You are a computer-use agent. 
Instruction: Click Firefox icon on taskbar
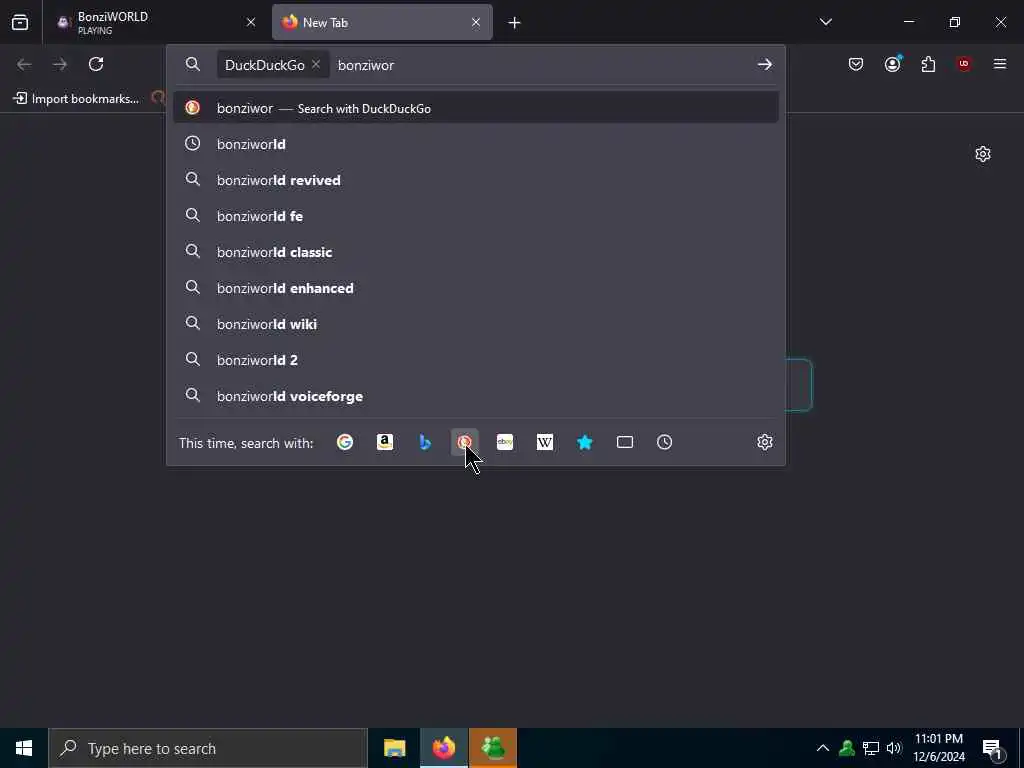(443, 748)
